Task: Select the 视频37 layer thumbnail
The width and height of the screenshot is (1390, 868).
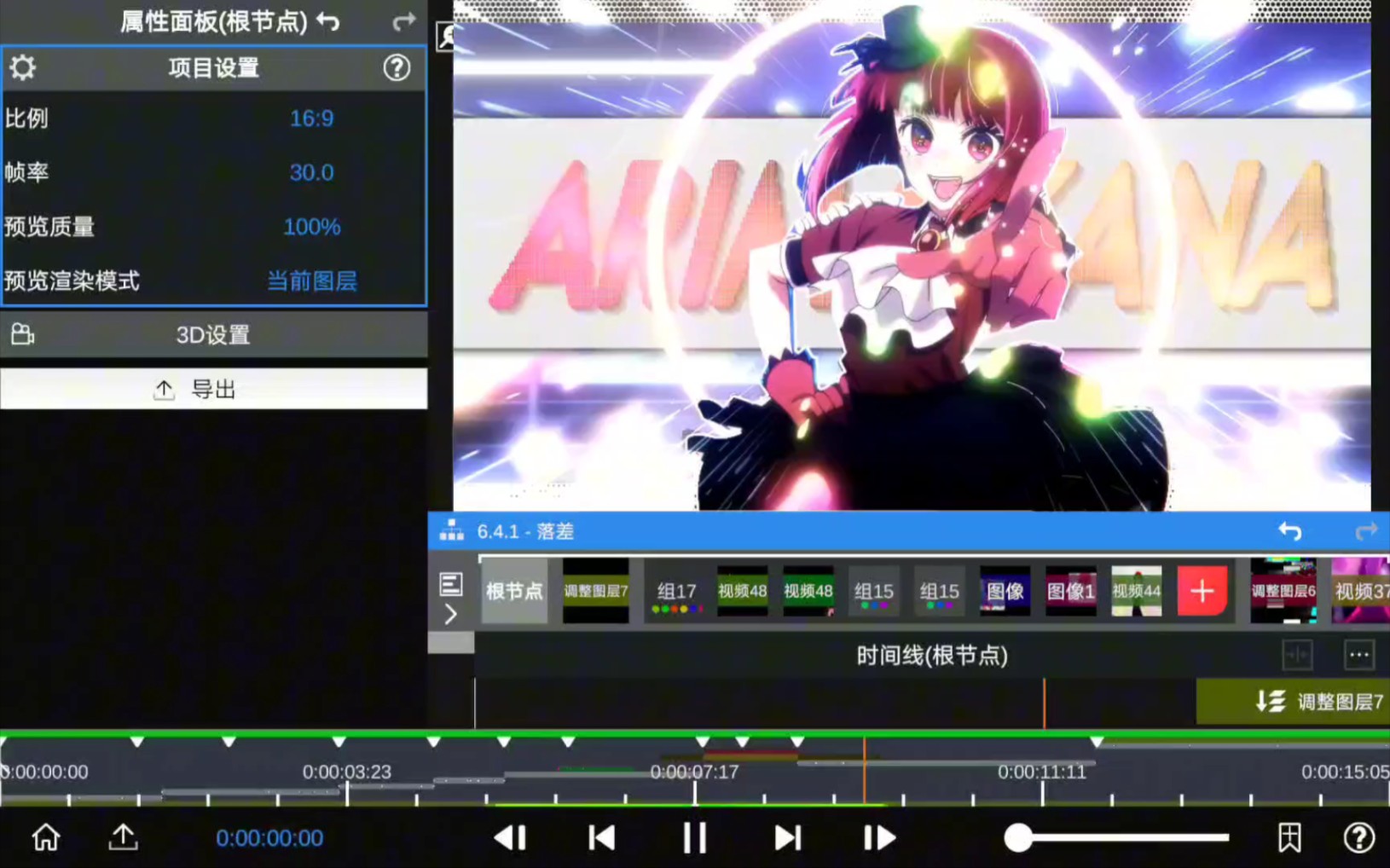Action: [x=1361, y=591]
